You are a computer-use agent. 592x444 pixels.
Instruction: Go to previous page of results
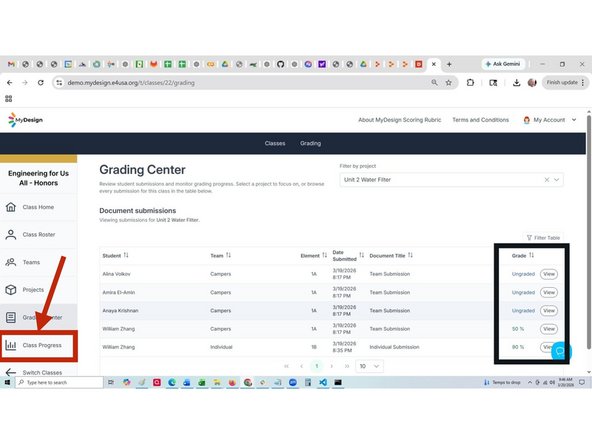[x=301, y=366]
